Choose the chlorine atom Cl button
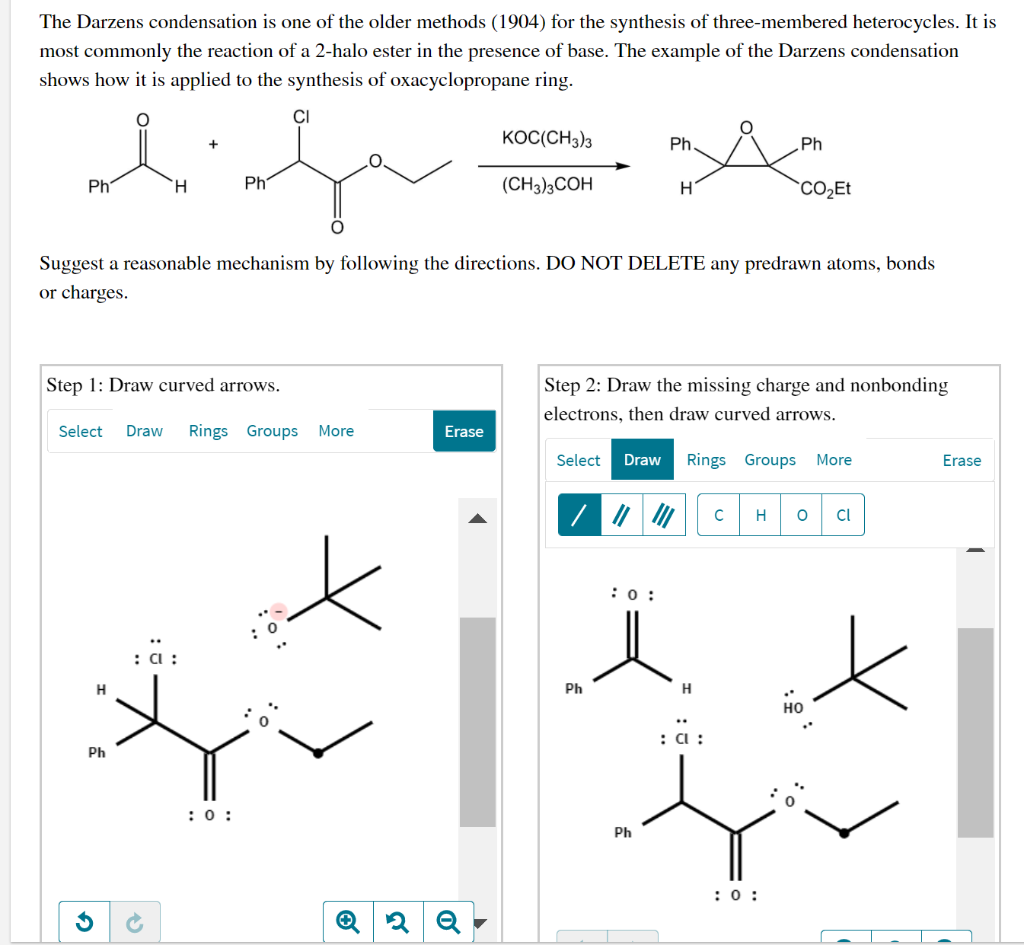 pos(843,515)
